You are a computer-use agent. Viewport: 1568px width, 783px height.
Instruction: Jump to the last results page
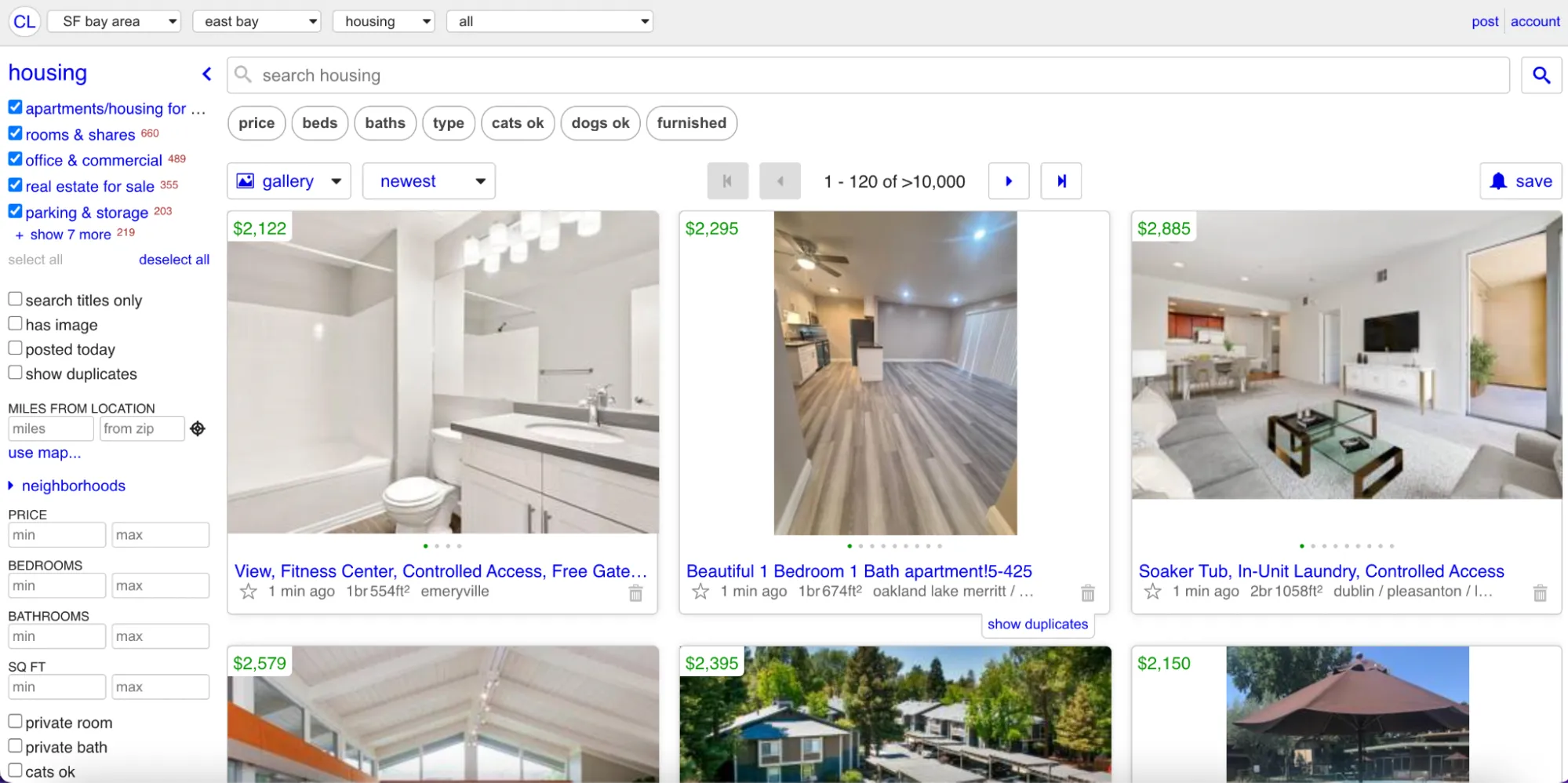pos(1060,181)
